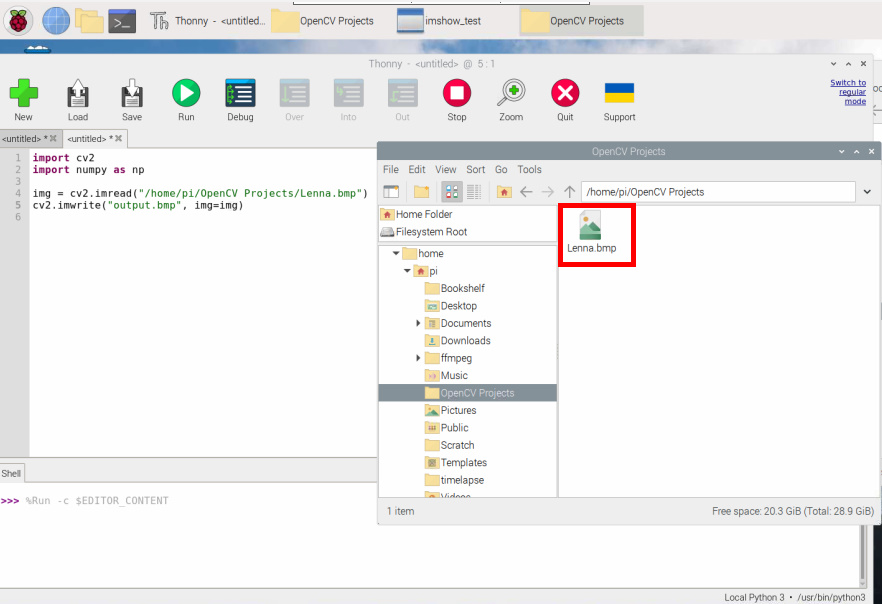Stop the running program with Stop icon
This screenshot has height=604, width=882.
click(457, 93)
